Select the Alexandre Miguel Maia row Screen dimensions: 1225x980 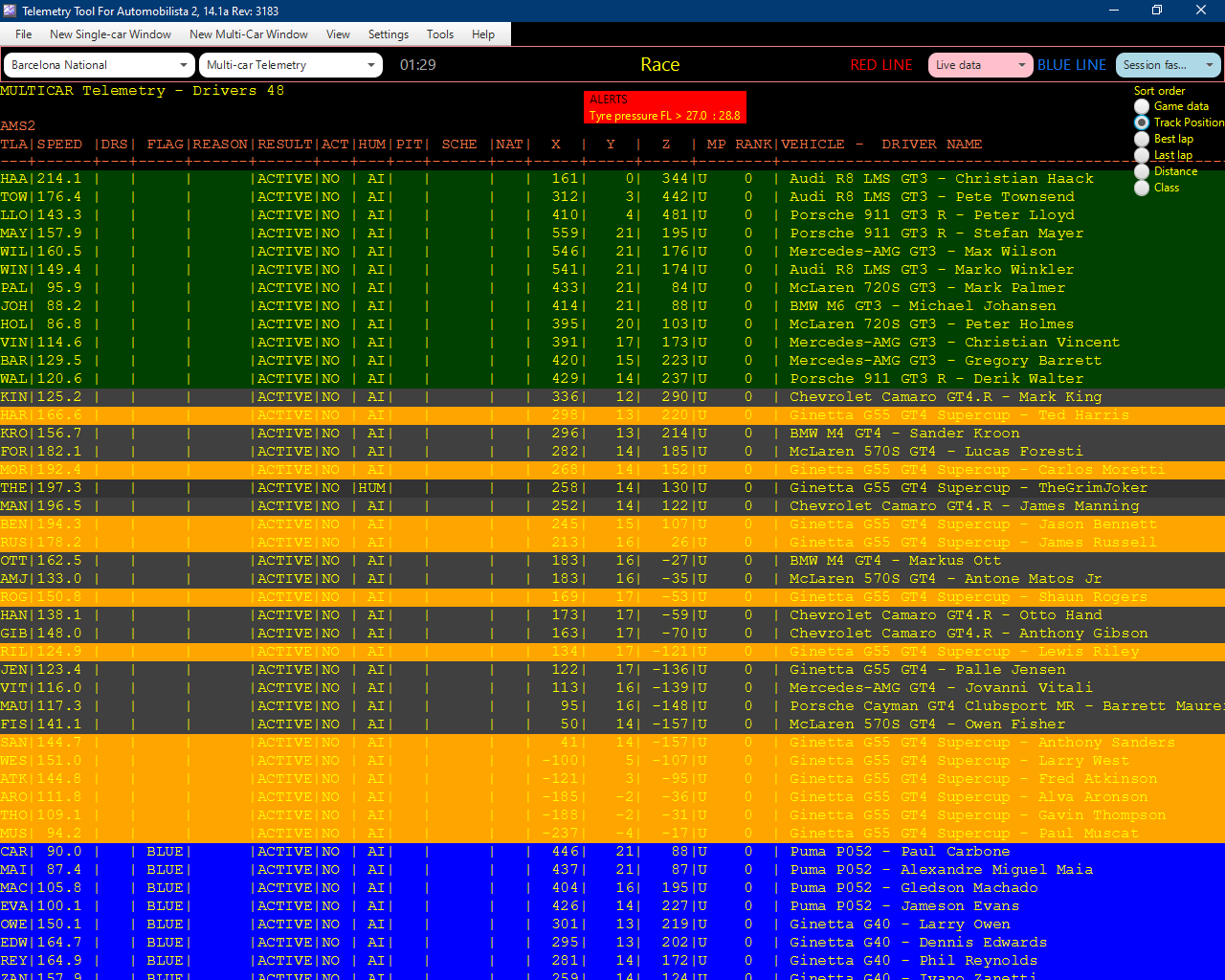tap(612, 870)
